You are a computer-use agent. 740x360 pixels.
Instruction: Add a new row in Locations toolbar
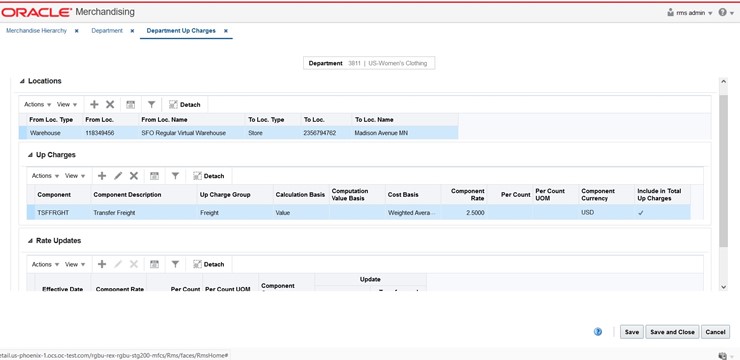94,105
